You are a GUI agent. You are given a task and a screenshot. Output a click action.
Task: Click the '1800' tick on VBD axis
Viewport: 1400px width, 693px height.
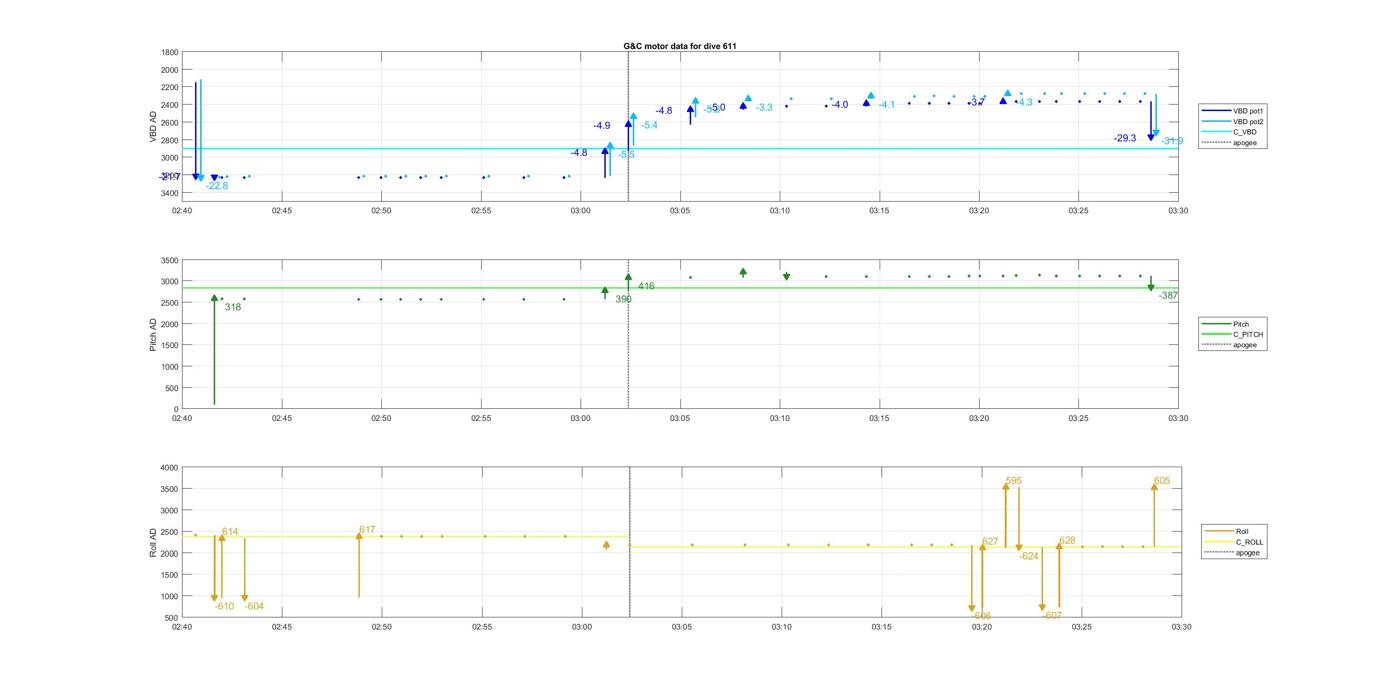pos(169,52)
